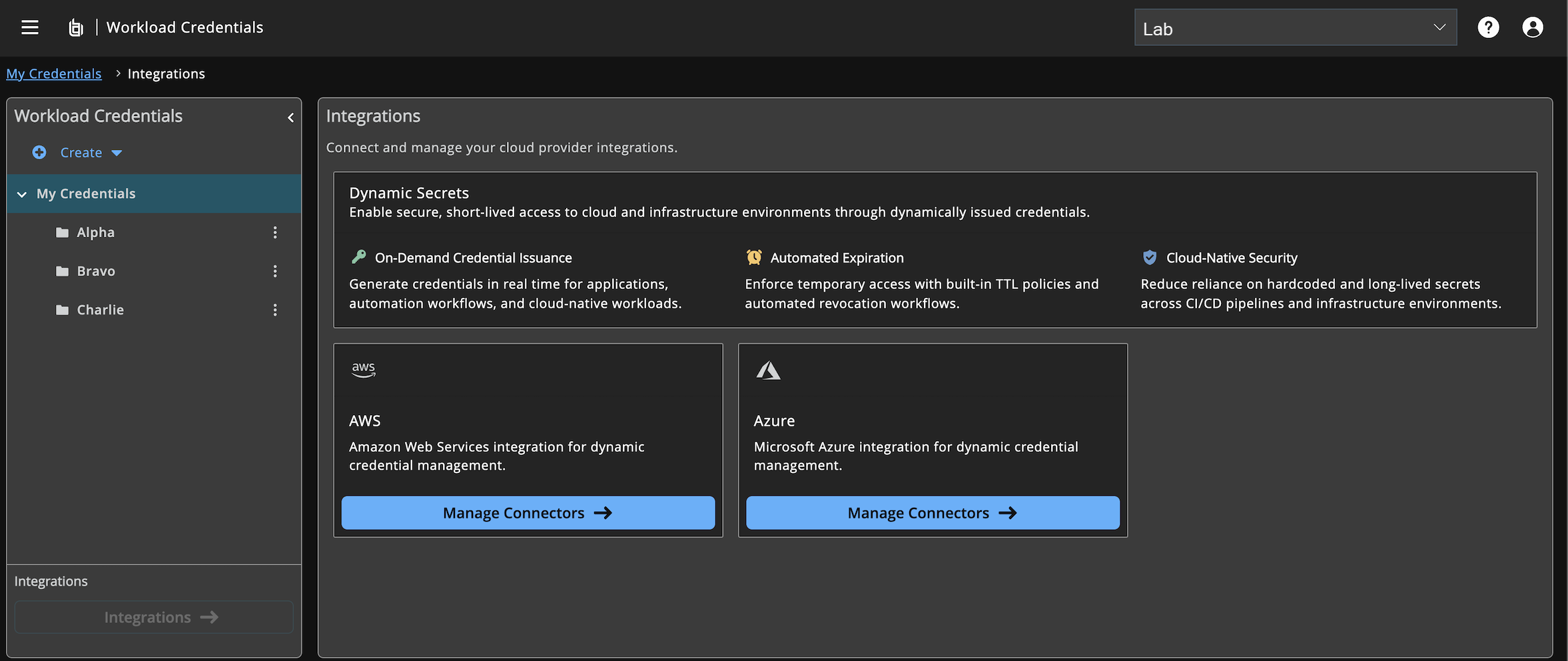Image resolution: width=1568 pixels, height=661 pixels.
Task: Click the Azure card title
Action: point(775,421)
